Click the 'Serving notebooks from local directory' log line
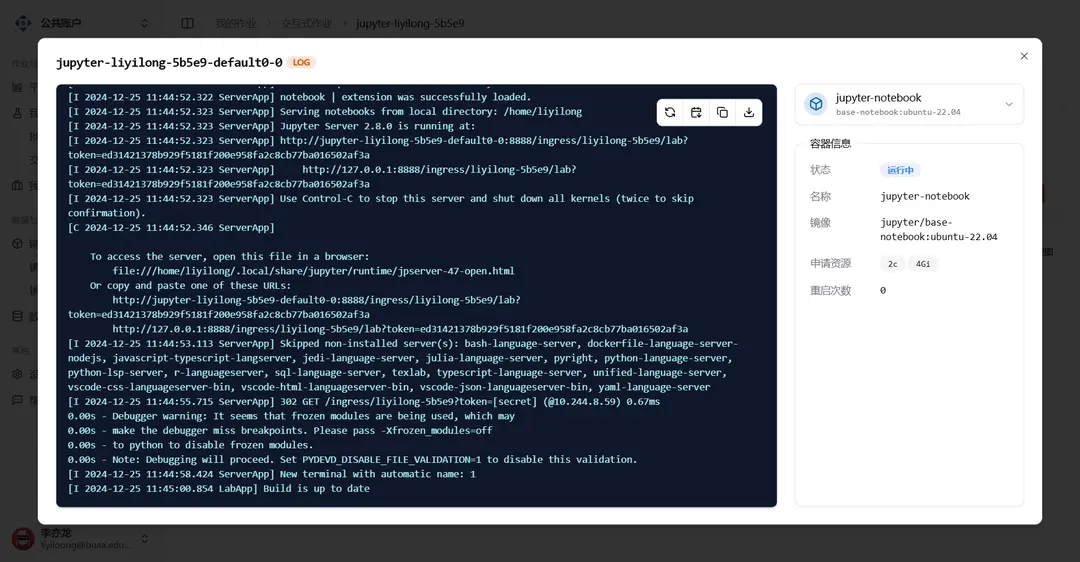The width and height of the screenshot is (1080, 562). [x=324, y=112]
